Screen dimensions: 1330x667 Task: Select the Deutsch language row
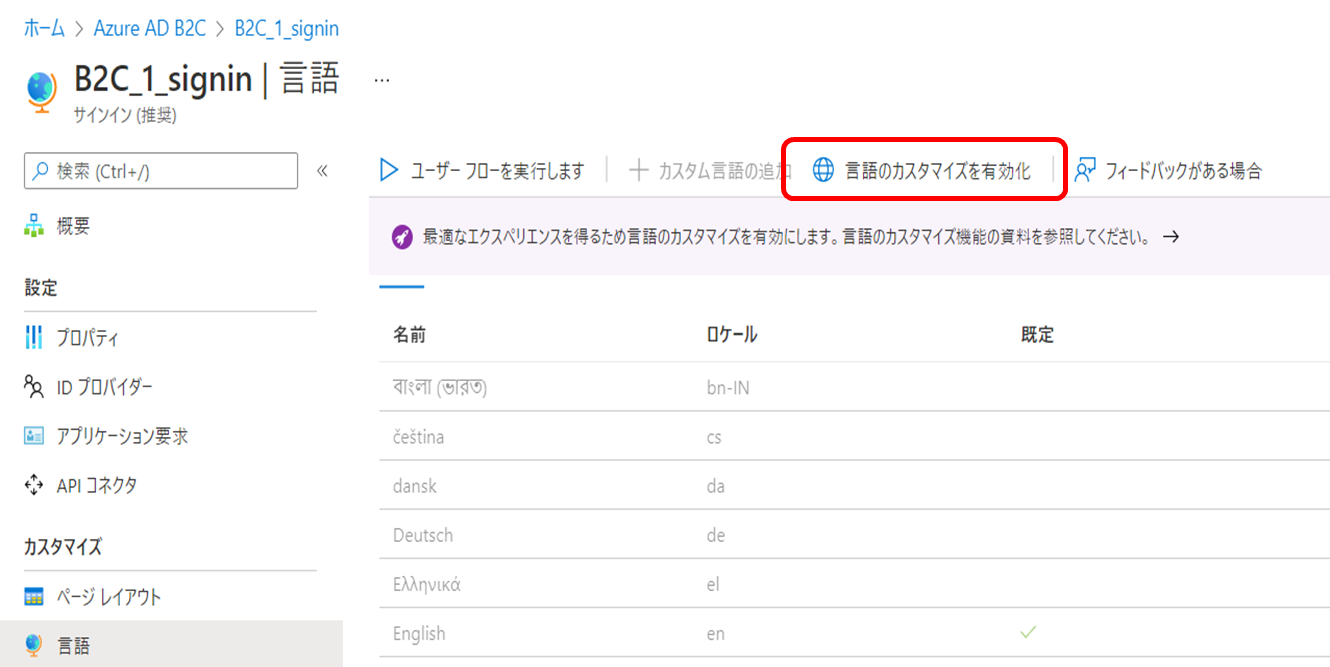pyautogui.click(x=855, y=535)
